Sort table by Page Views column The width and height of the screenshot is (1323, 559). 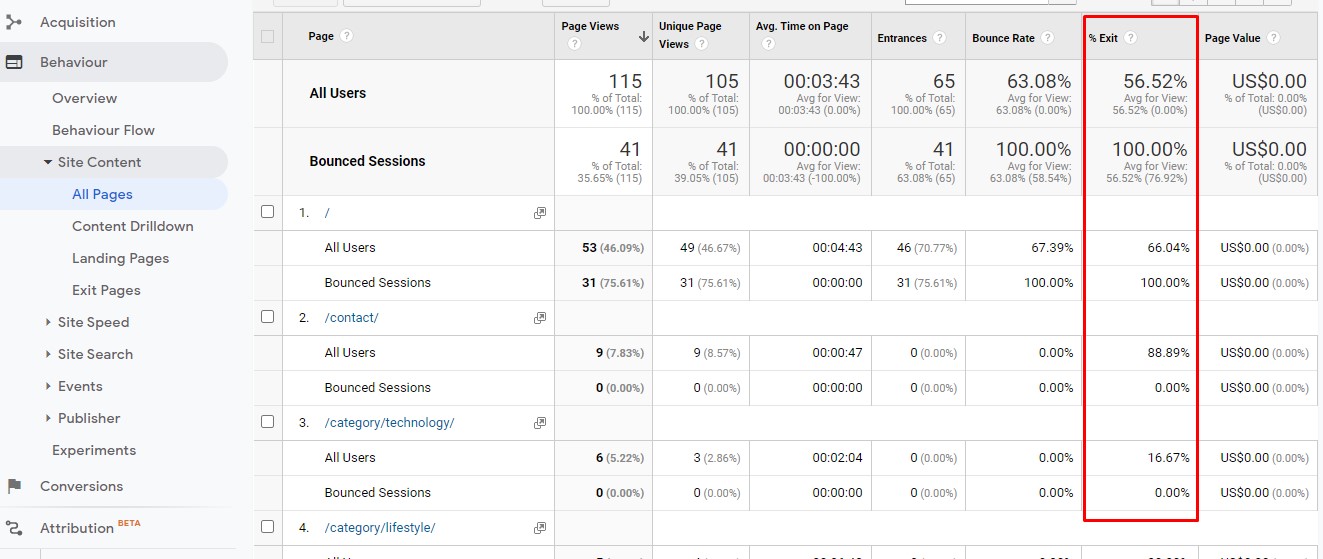pos(590,26)
